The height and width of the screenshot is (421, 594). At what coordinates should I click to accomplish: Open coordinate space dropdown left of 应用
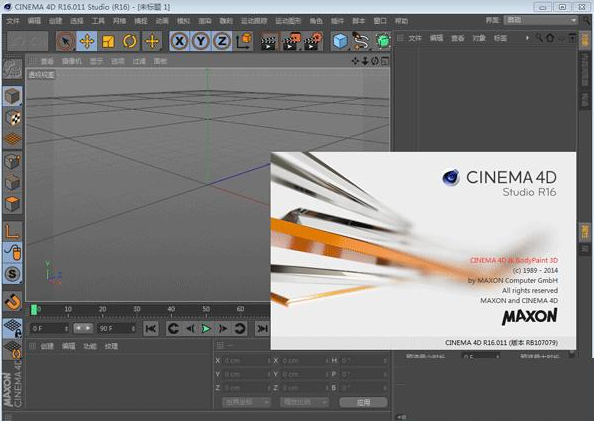tap(247, 402)
